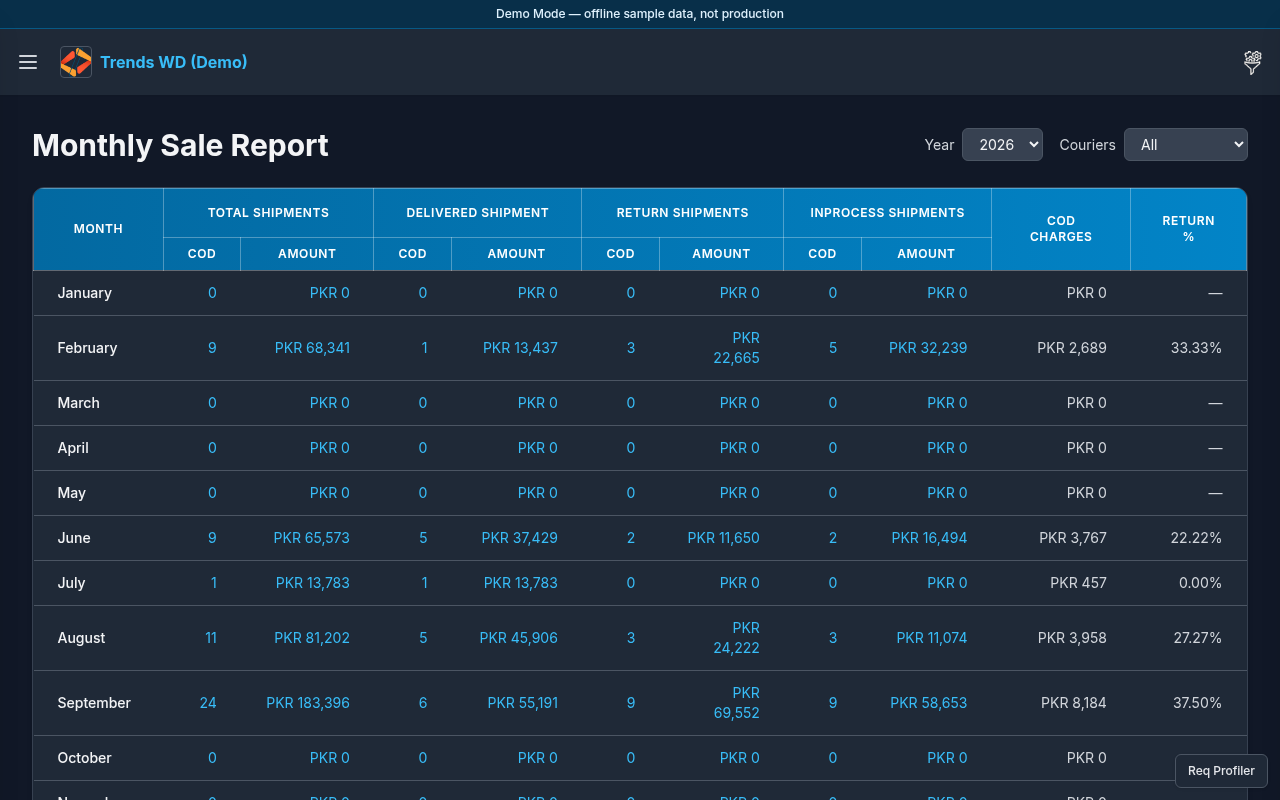Open September inprocess amount PKR 58,653
Screen dimensions: 1280x800
[929, 703]
